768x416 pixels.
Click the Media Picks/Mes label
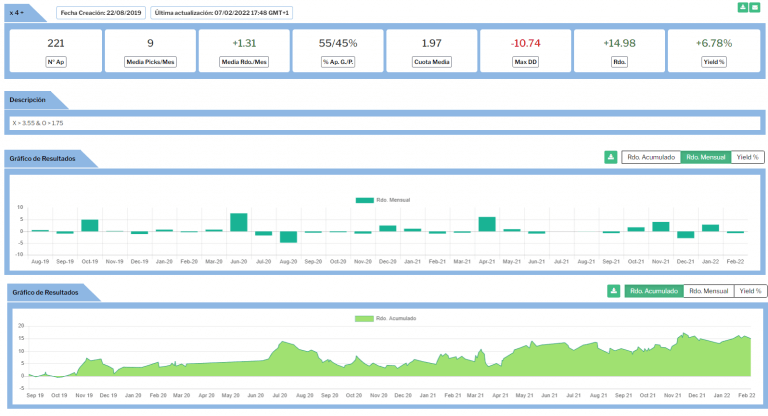[150, 62]
